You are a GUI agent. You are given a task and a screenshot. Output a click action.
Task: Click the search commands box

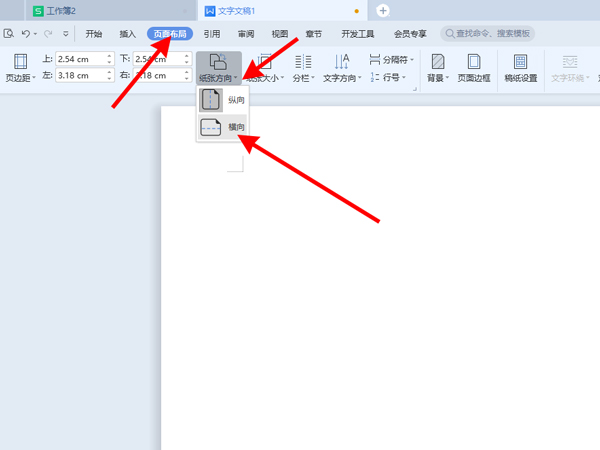488,33
